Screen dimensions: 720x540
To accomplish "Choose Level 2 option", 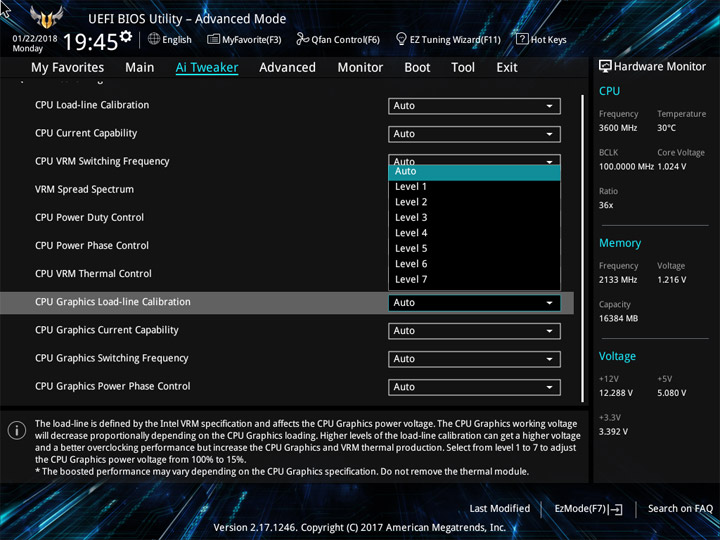I will [474, 202].
